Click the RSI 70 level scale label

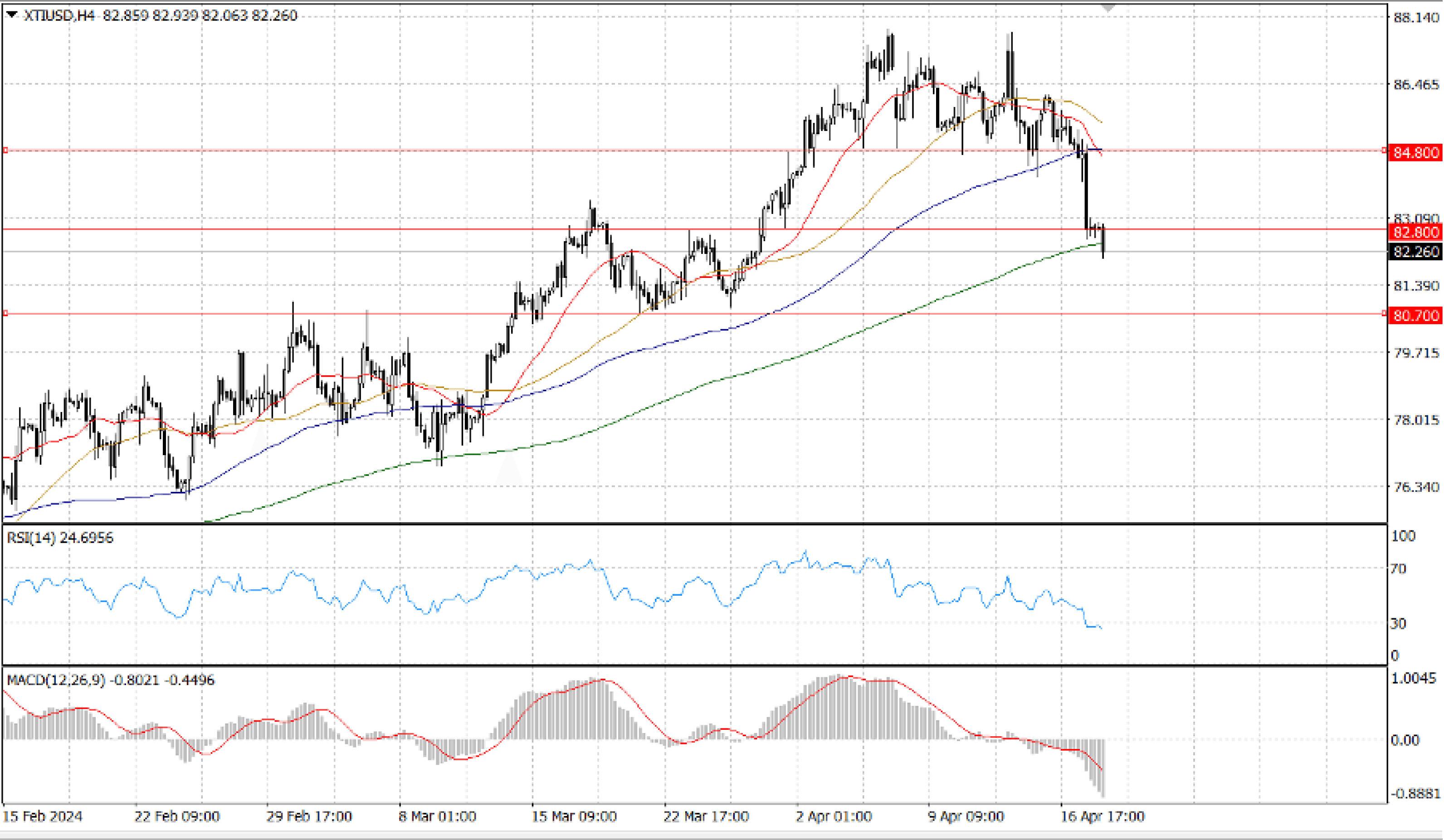pos(1398,568)
